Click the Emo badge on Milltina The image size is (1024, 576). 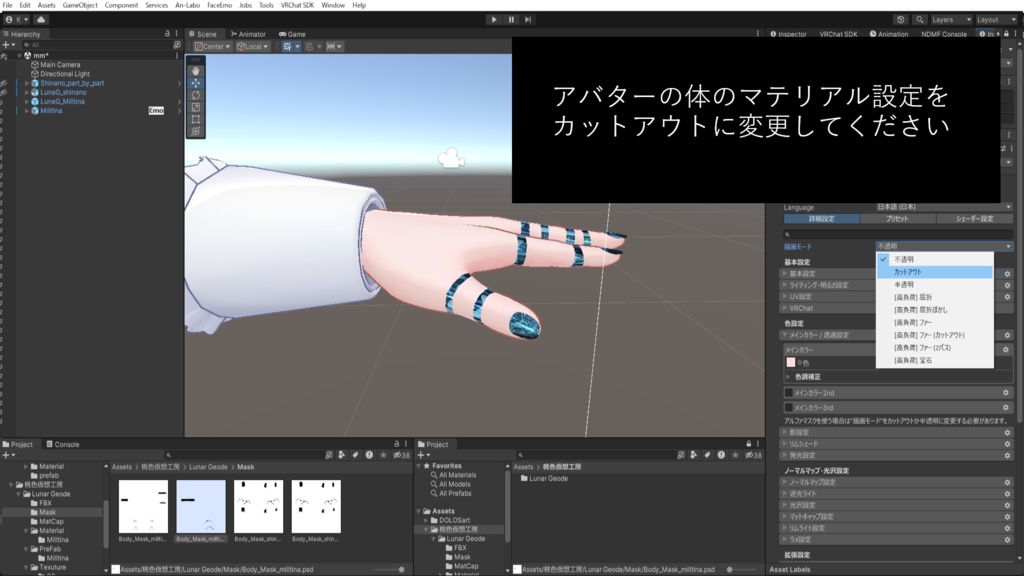pos(156,111)
